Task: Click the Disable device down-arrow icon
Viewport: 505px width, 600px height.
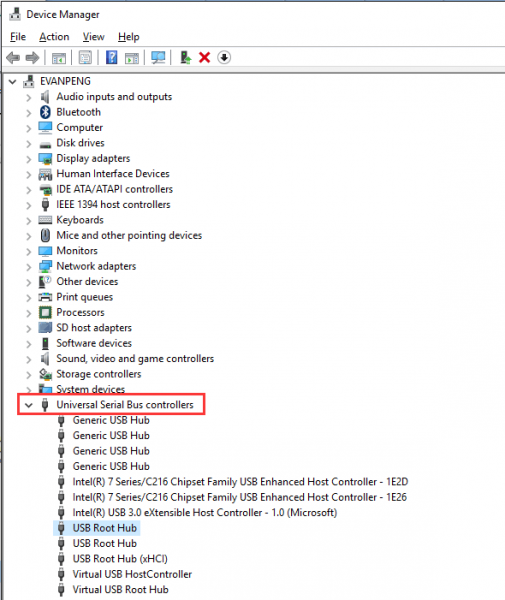Action: pyautogui.click(x=224, y=58)
